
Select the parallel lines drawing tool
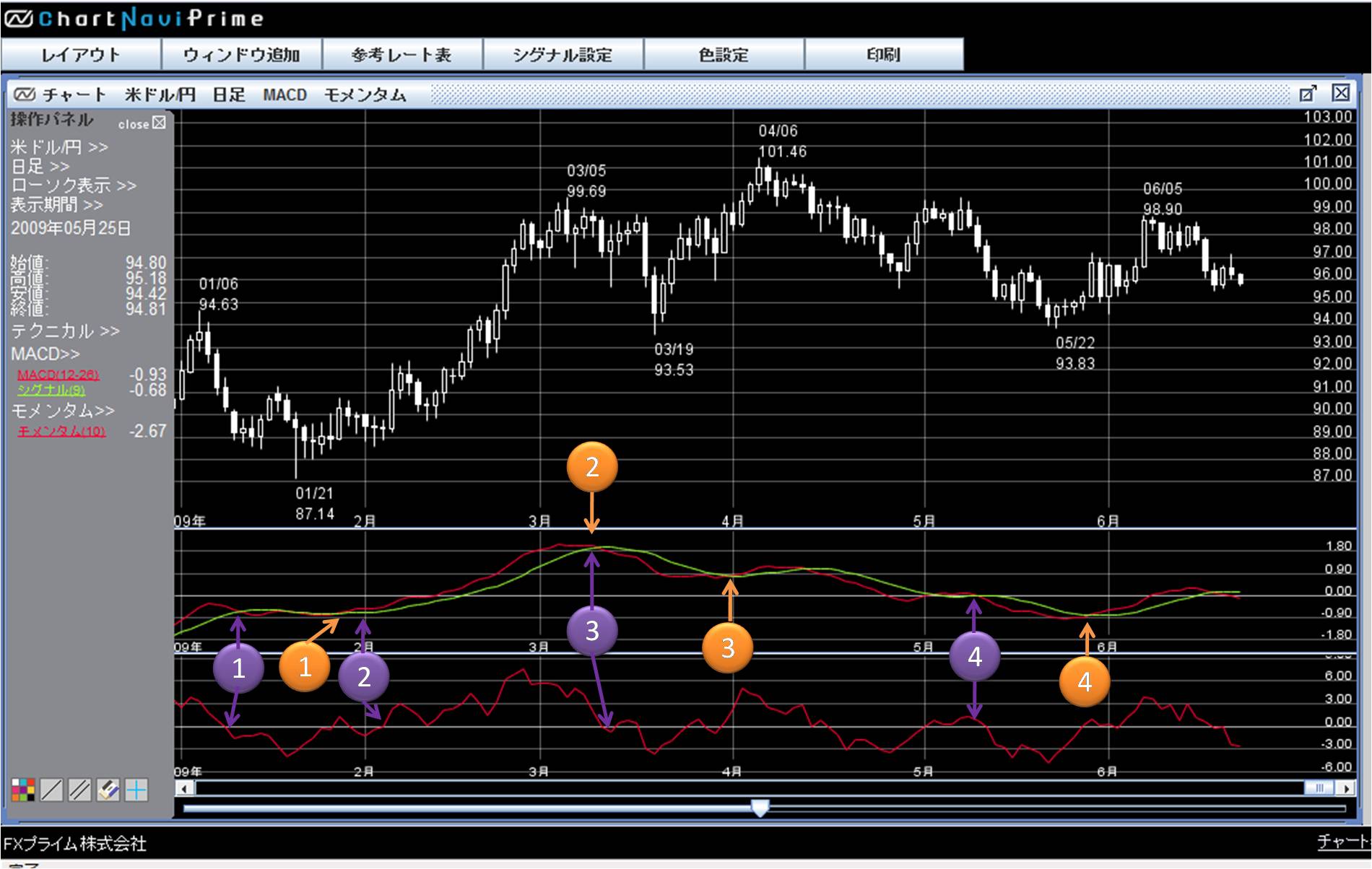click(x=79, y=790)
